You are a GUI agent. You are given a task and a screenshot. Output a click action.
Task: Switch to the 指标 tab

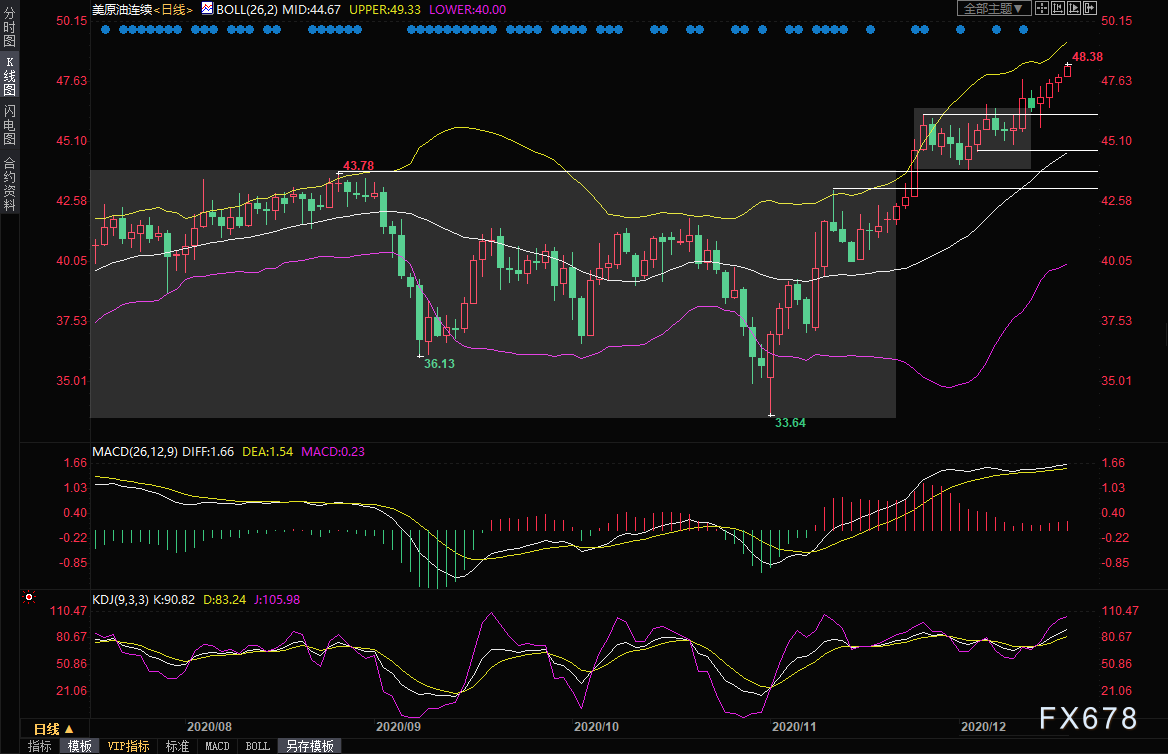click(x=39, y=746)
